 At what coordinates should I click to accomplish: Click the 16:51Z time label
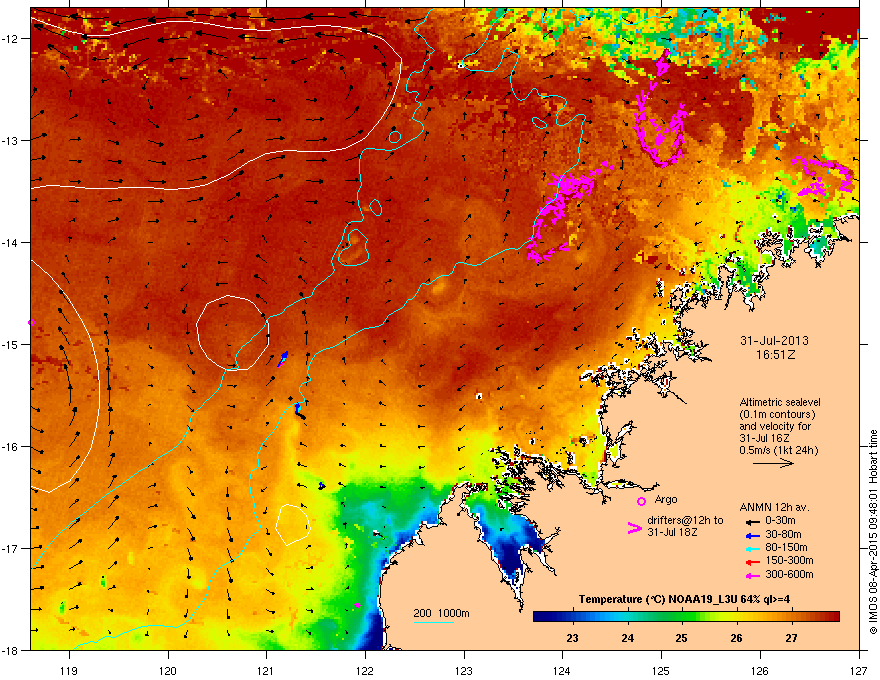click(775, 355)
